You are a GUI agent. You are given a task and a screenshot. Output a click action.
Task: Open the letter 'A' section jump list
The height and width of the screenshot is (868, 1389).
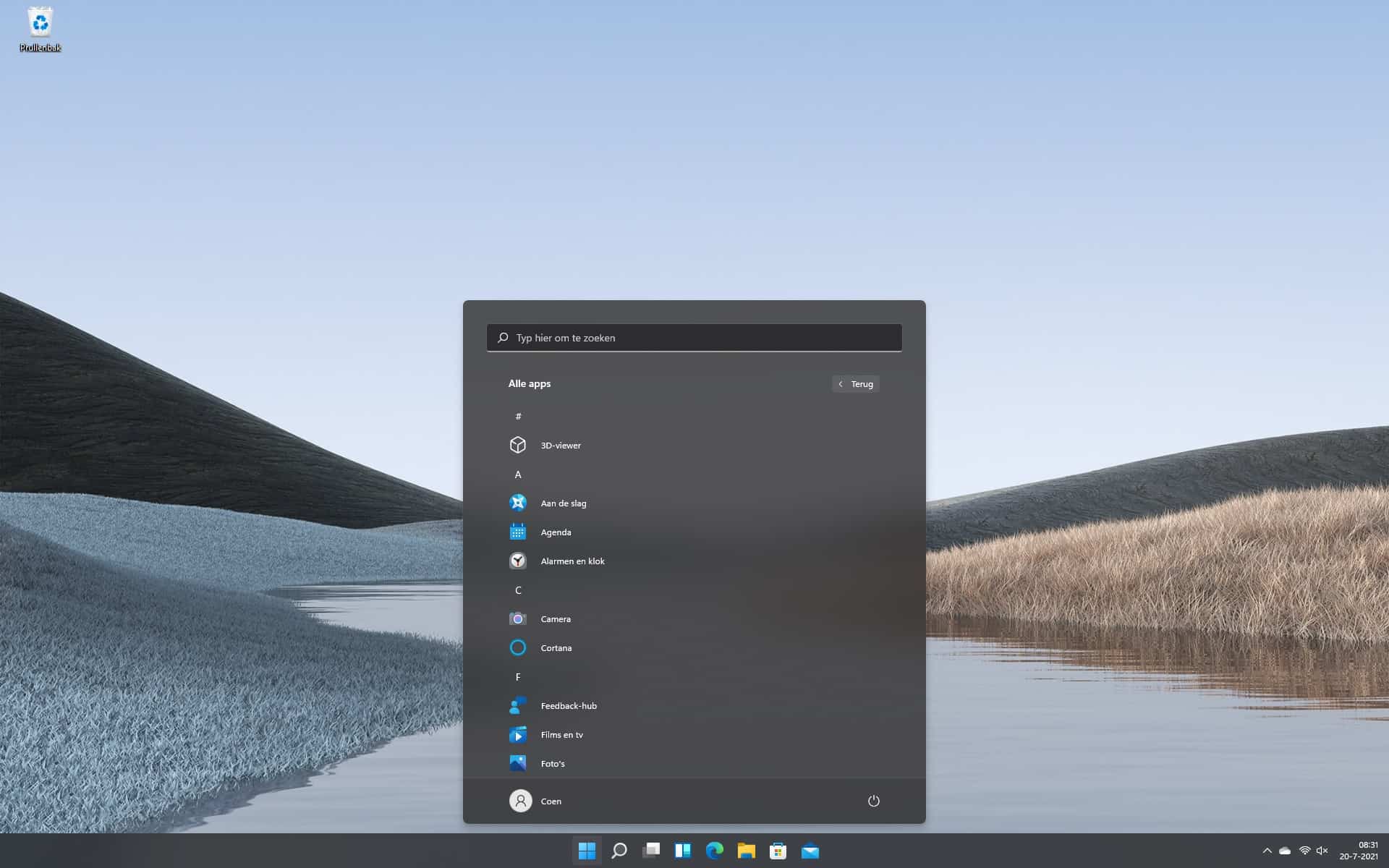click(518, 474)
